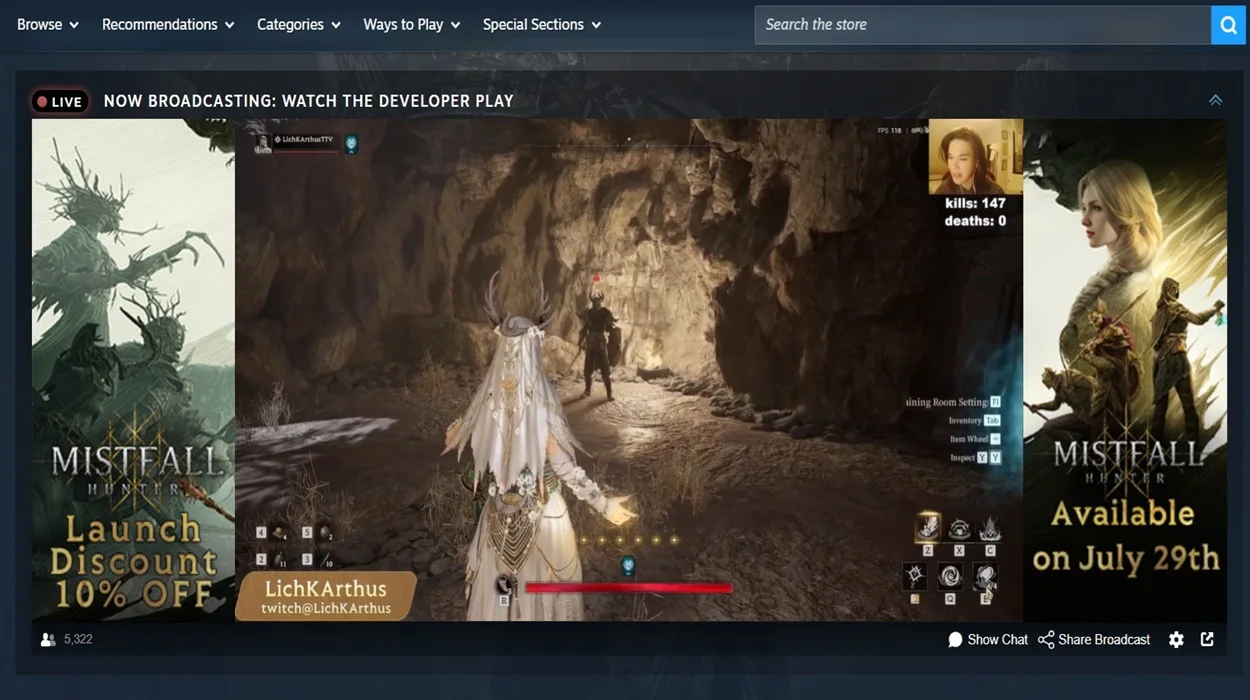This screenshot has width=1250, height=700.
Task: Open the Browse dropdown menu
Action: pyautogui.click(x=48, y=24)
